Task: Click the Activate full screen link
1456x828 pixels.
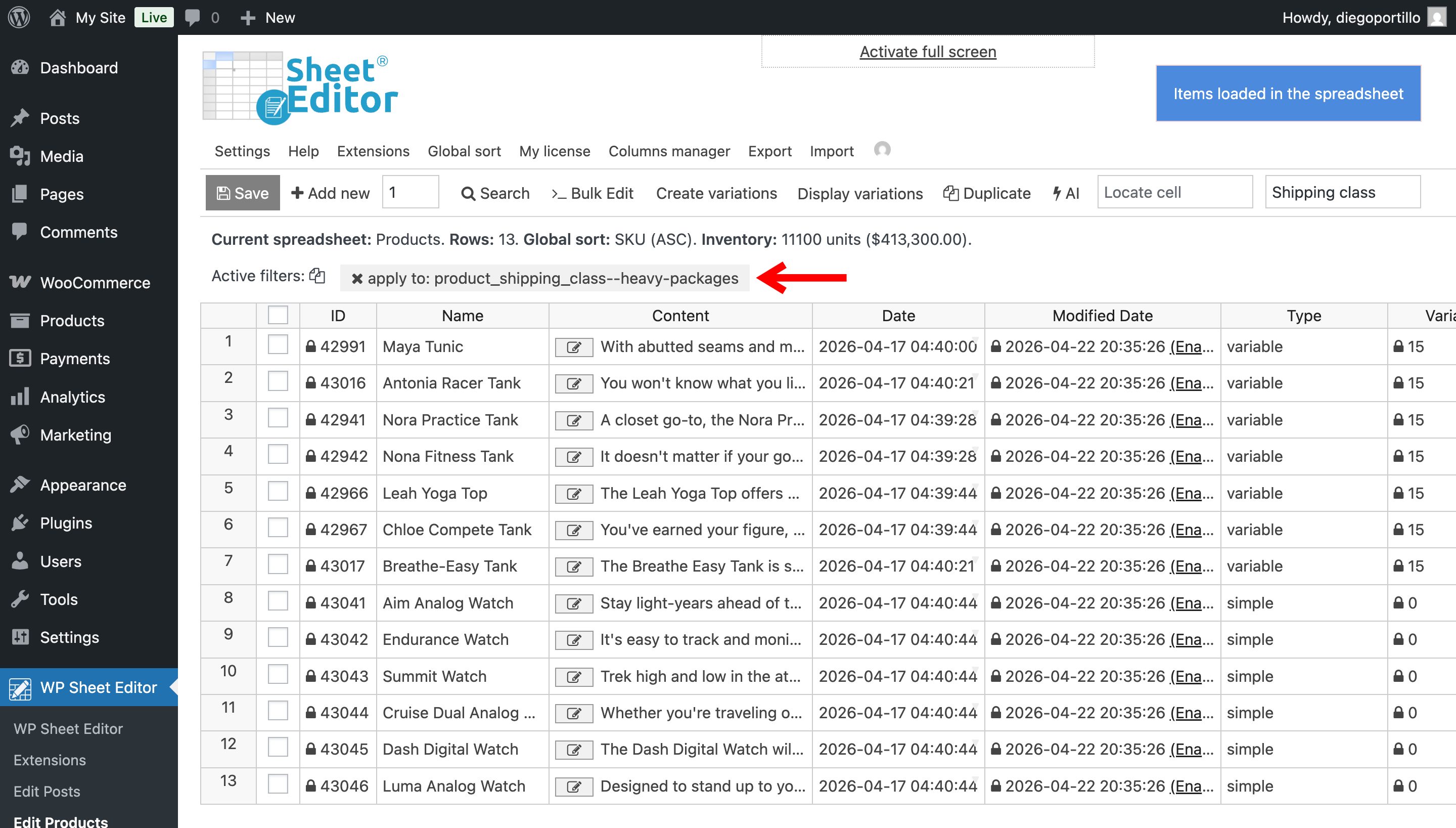Action: [928, 52]
